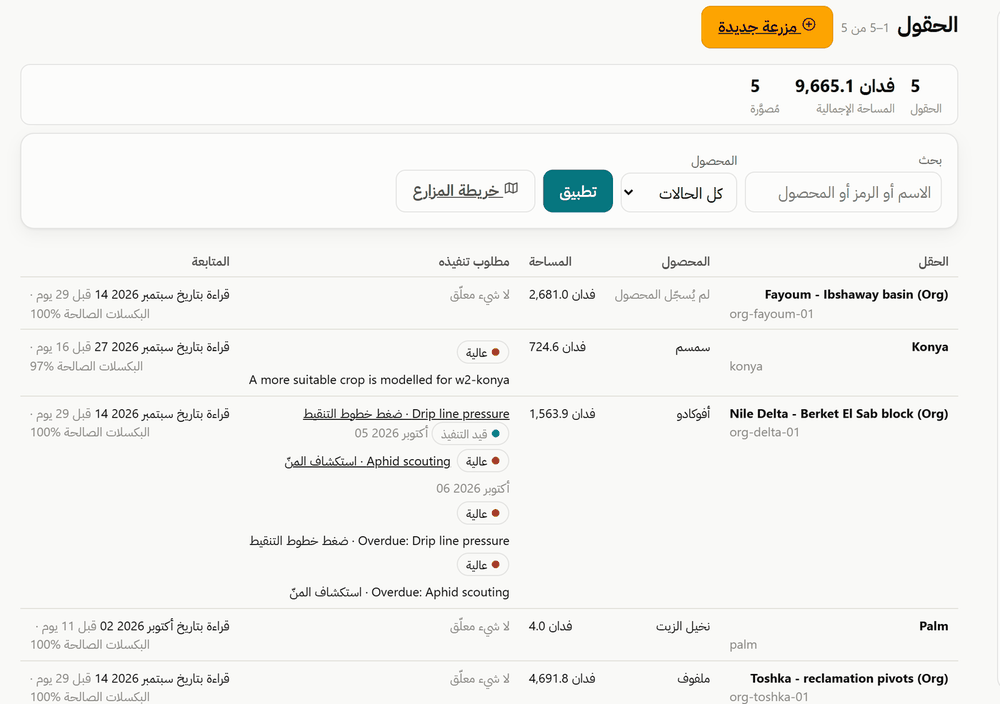Click the org-toshka-01 code text
This screenshot has height=704, width=1000.
(769, 697)
